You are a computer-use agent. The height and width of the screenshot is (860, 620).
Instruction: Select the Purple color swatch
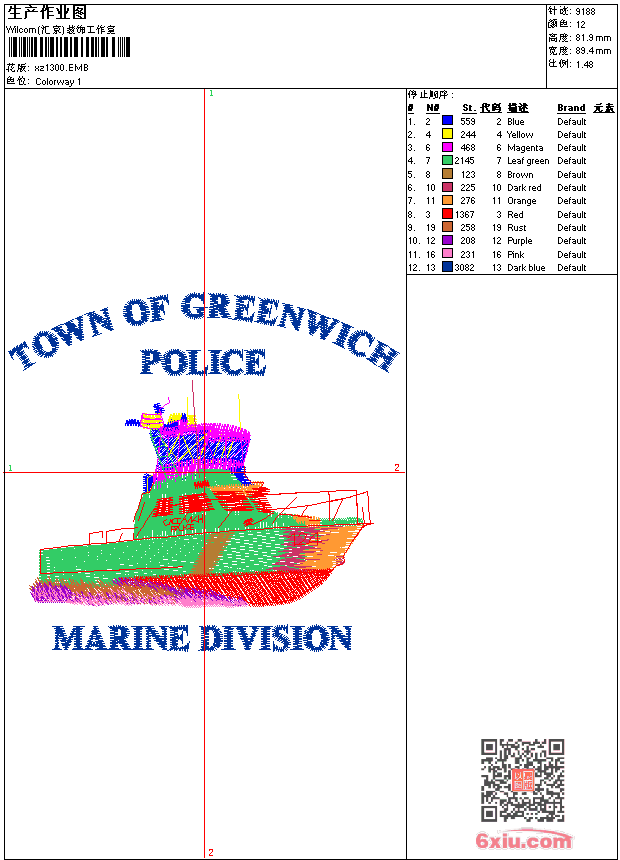(448, 241)
